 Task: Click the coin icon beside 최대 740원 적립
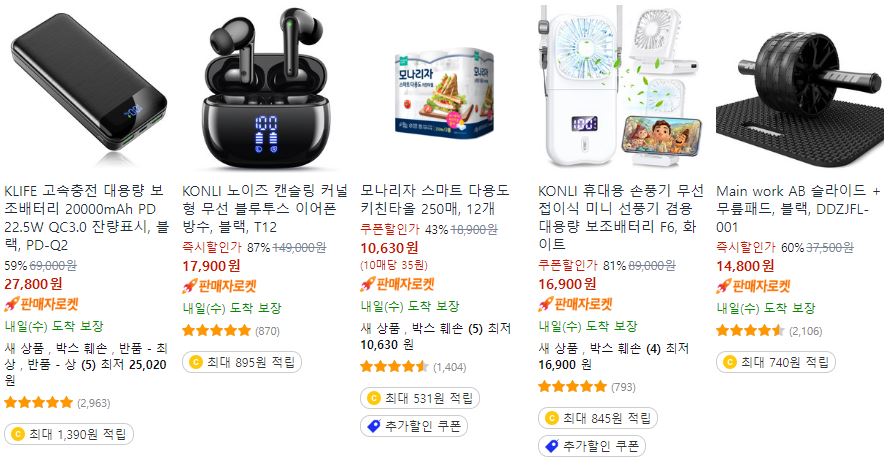point(730,362)
